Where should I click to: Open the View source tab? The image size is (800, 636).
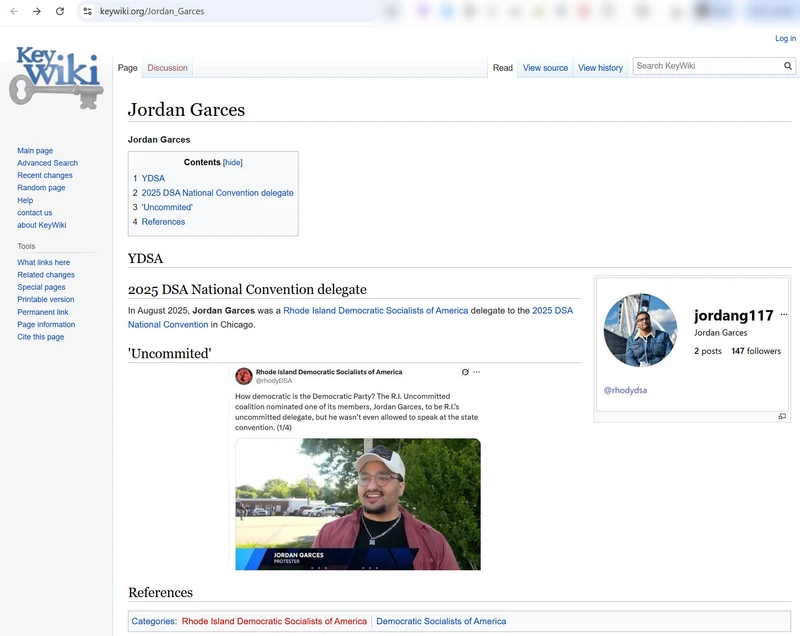[545, 68]
